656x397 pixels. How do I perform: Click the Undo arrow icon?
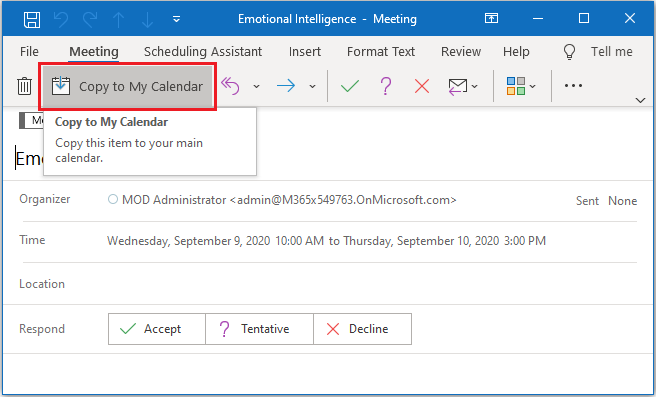pos(61,19)
